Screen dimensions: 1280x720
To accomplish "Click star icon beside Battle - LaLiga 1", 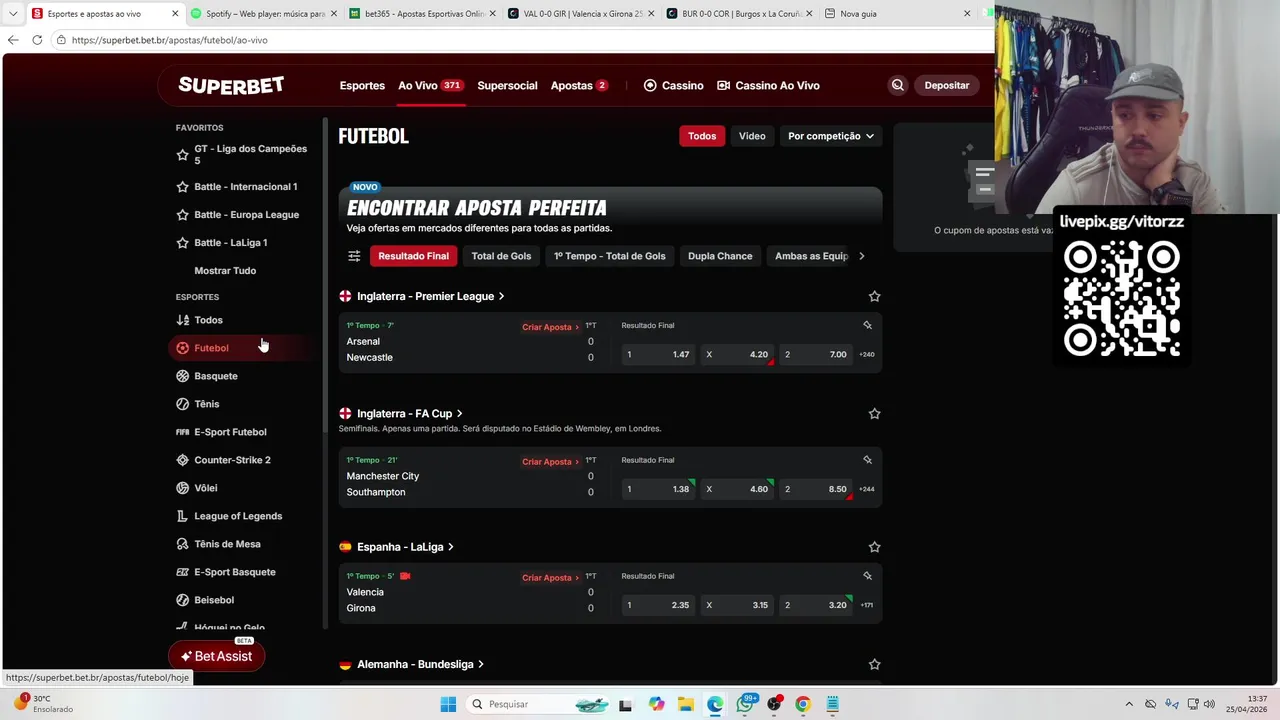I will (182, 242).
